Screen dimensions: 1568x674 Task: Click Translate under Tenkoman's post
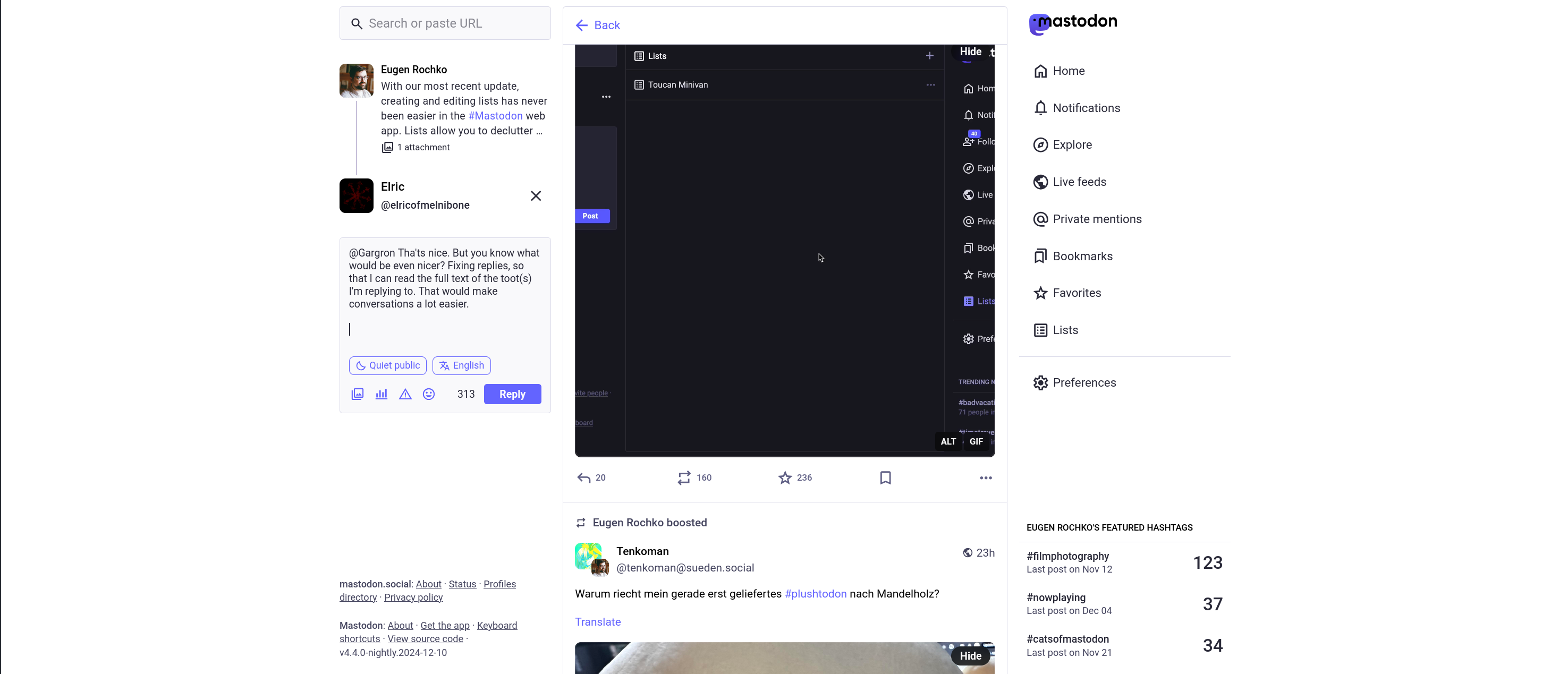pyautogui.click(x=598, y=622)
